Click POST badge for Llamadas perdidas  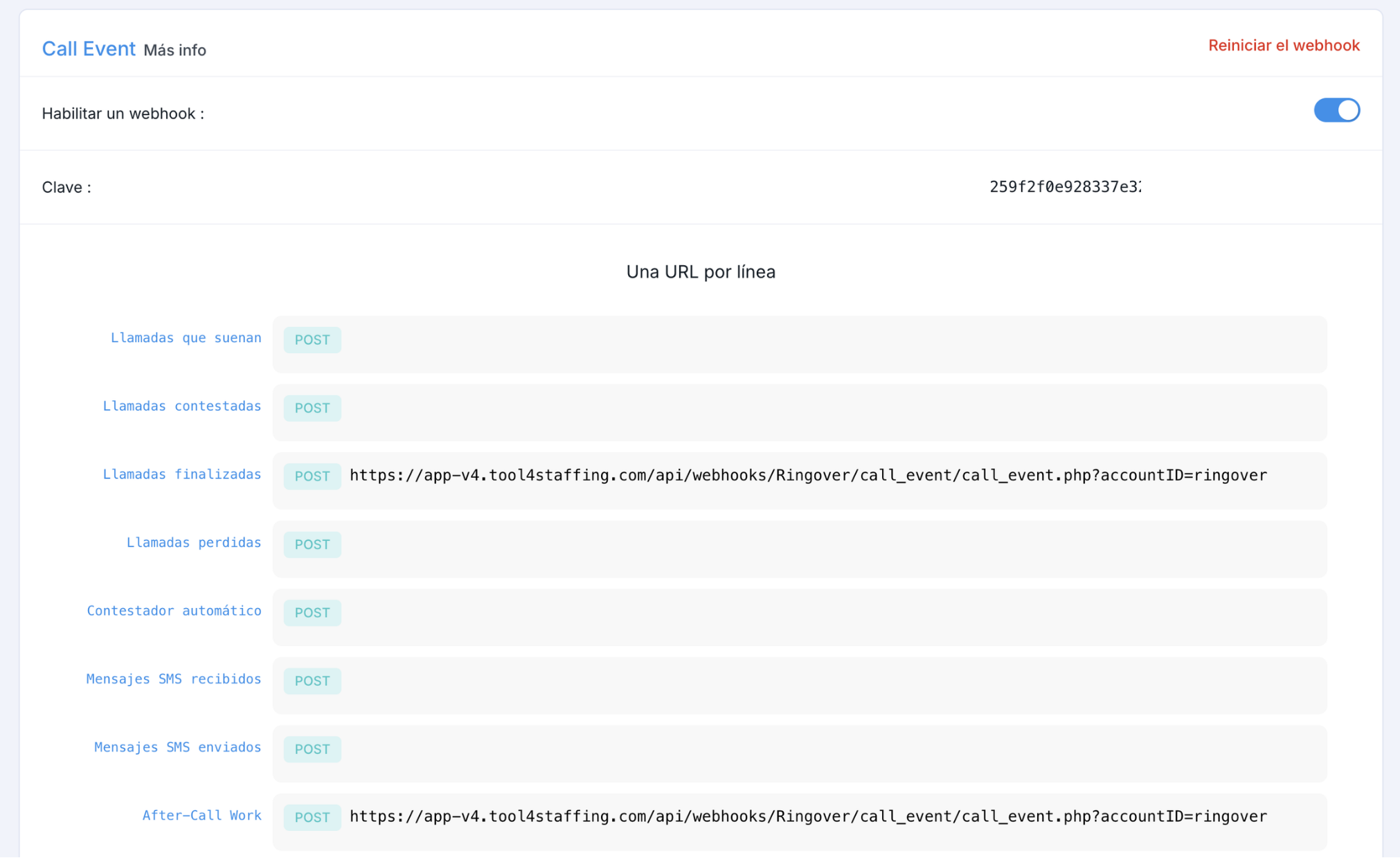(x=312, y=545)
